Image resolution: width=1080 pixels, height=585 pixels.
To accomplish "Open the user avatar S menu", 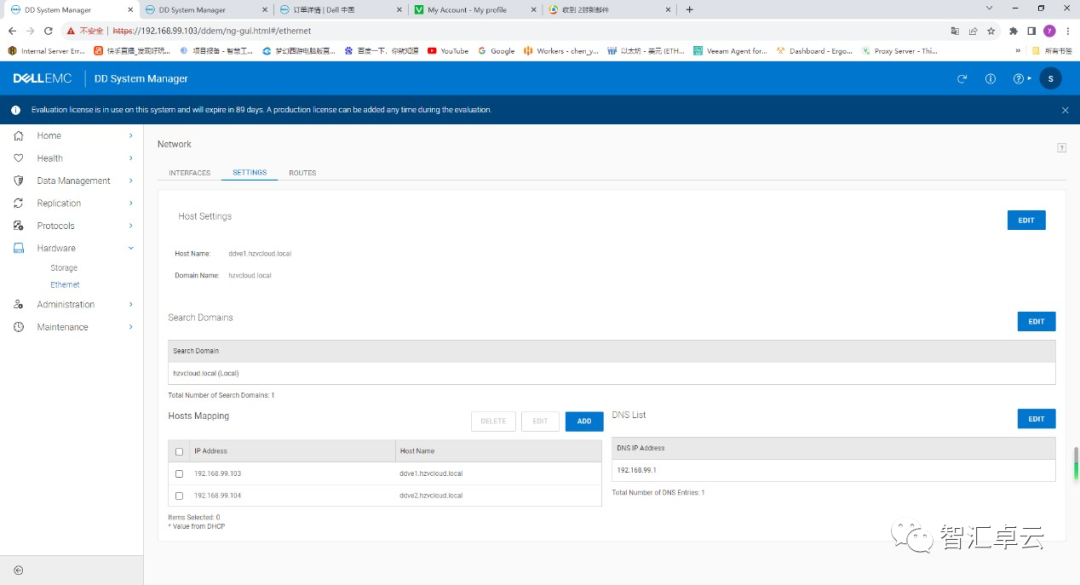I will (x=1050, y=79).
